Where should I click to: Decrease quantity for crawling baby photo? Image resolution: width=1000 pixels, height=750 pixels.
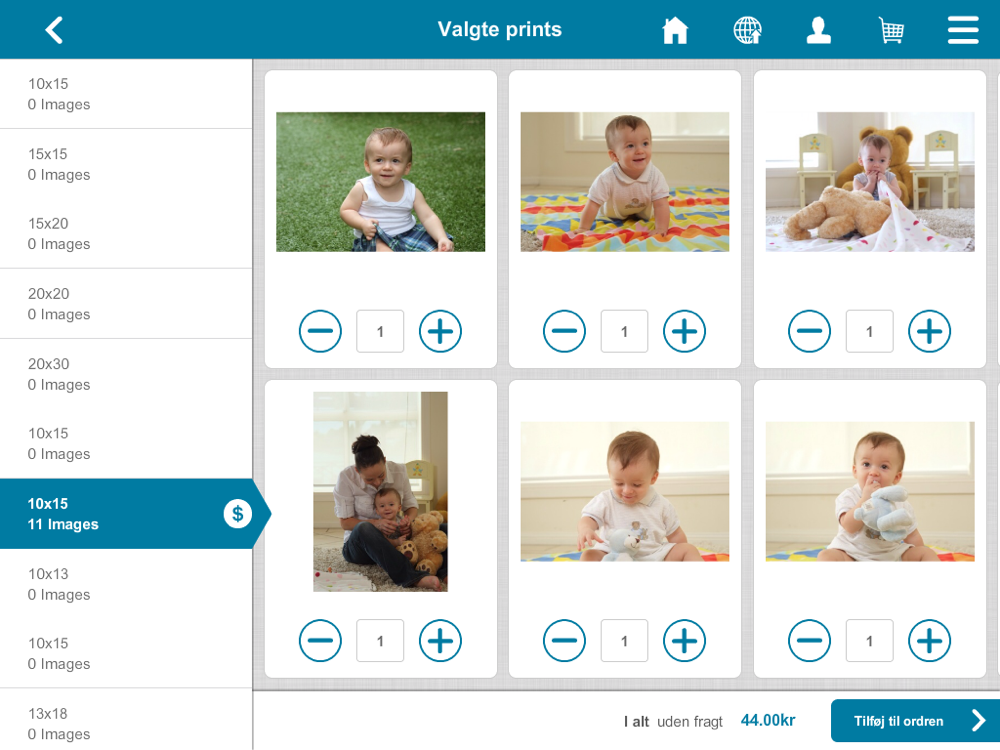(564, 331)
